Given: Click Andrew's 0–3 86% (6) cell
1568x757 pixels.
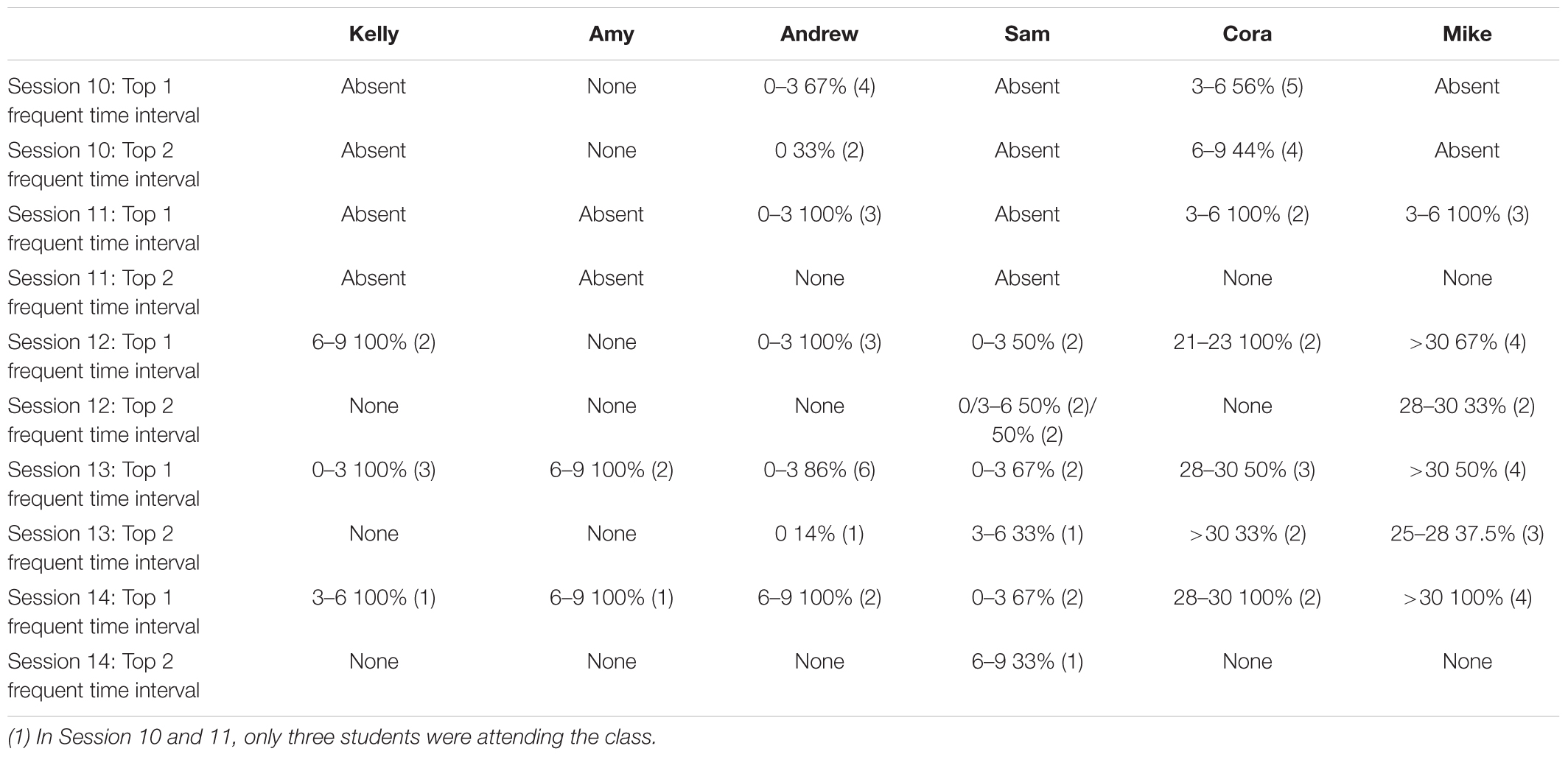Looking at the screenshot, I should (819, 471).
